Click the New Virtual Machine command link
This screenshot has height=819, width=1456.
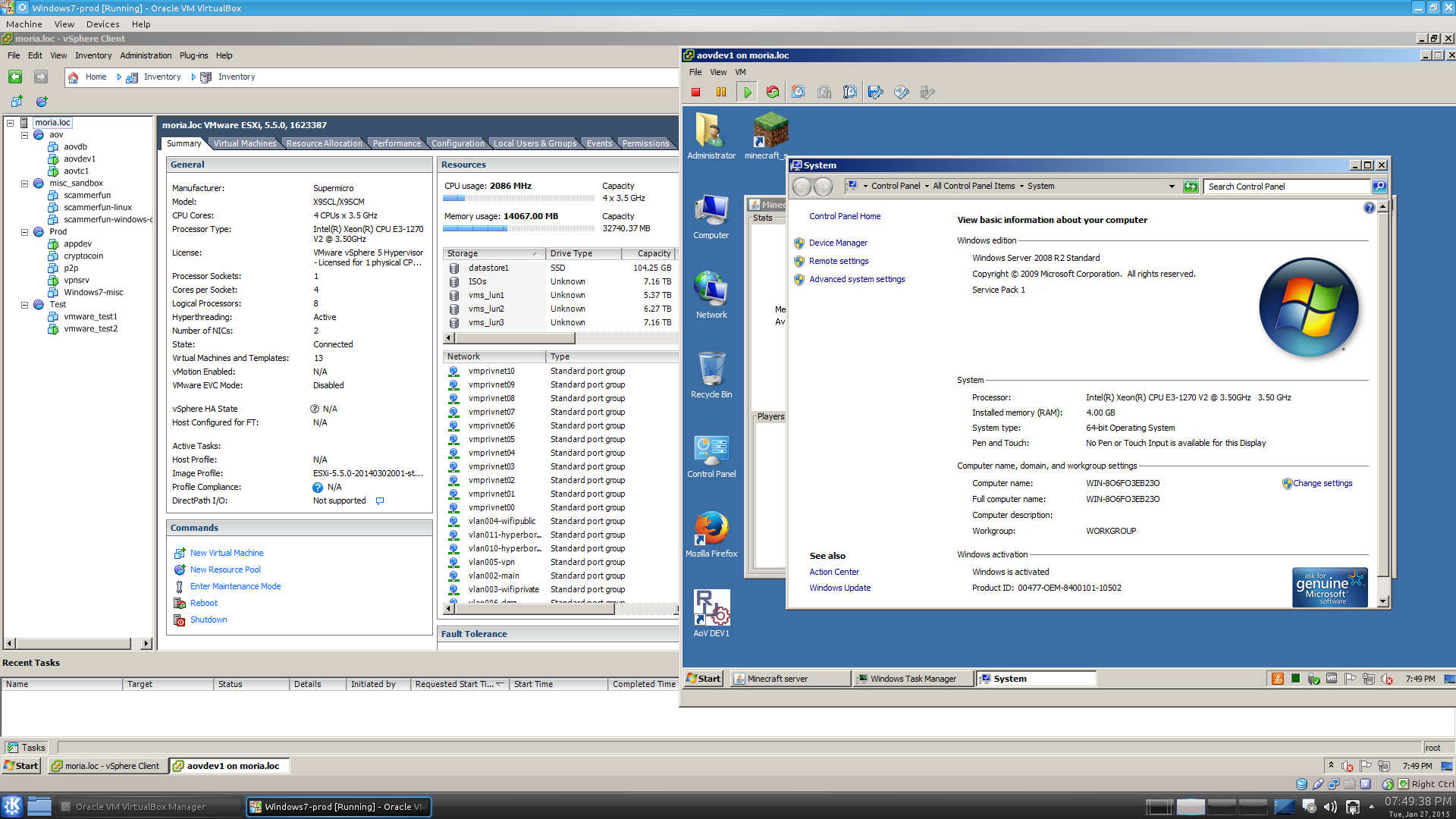(x=227, y=553)
